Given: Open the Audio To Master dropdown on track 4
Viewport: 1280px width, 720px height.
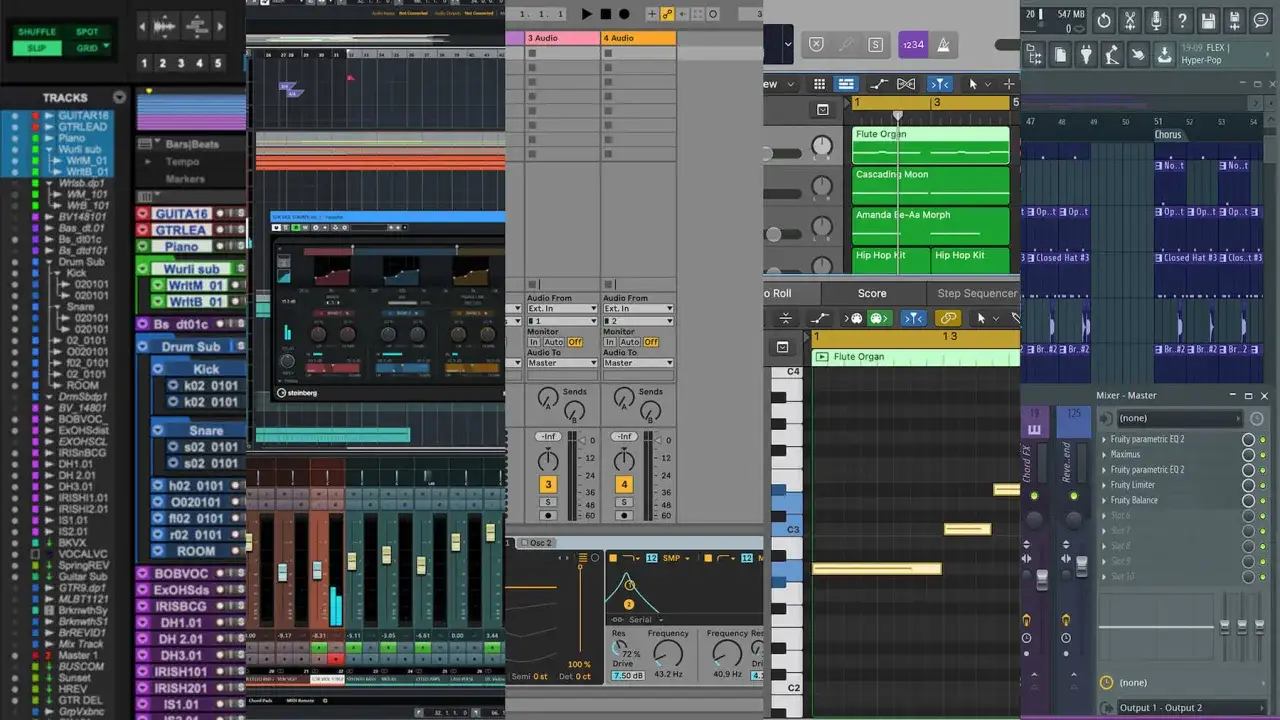Looking at the screenshot, I should point(638,363).
